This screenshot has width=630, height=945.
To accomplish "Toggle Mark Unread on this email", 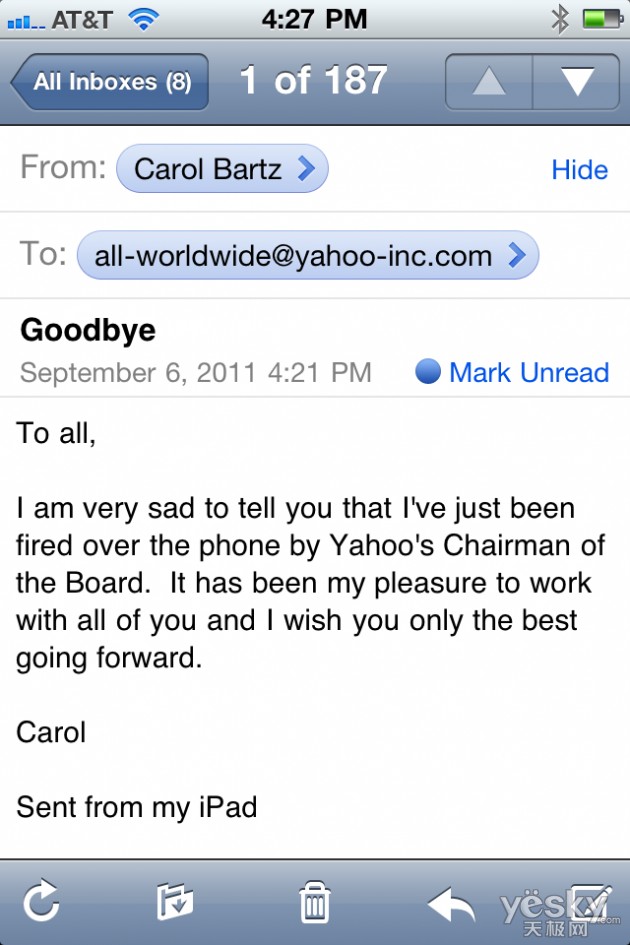I will coord(529,372).
